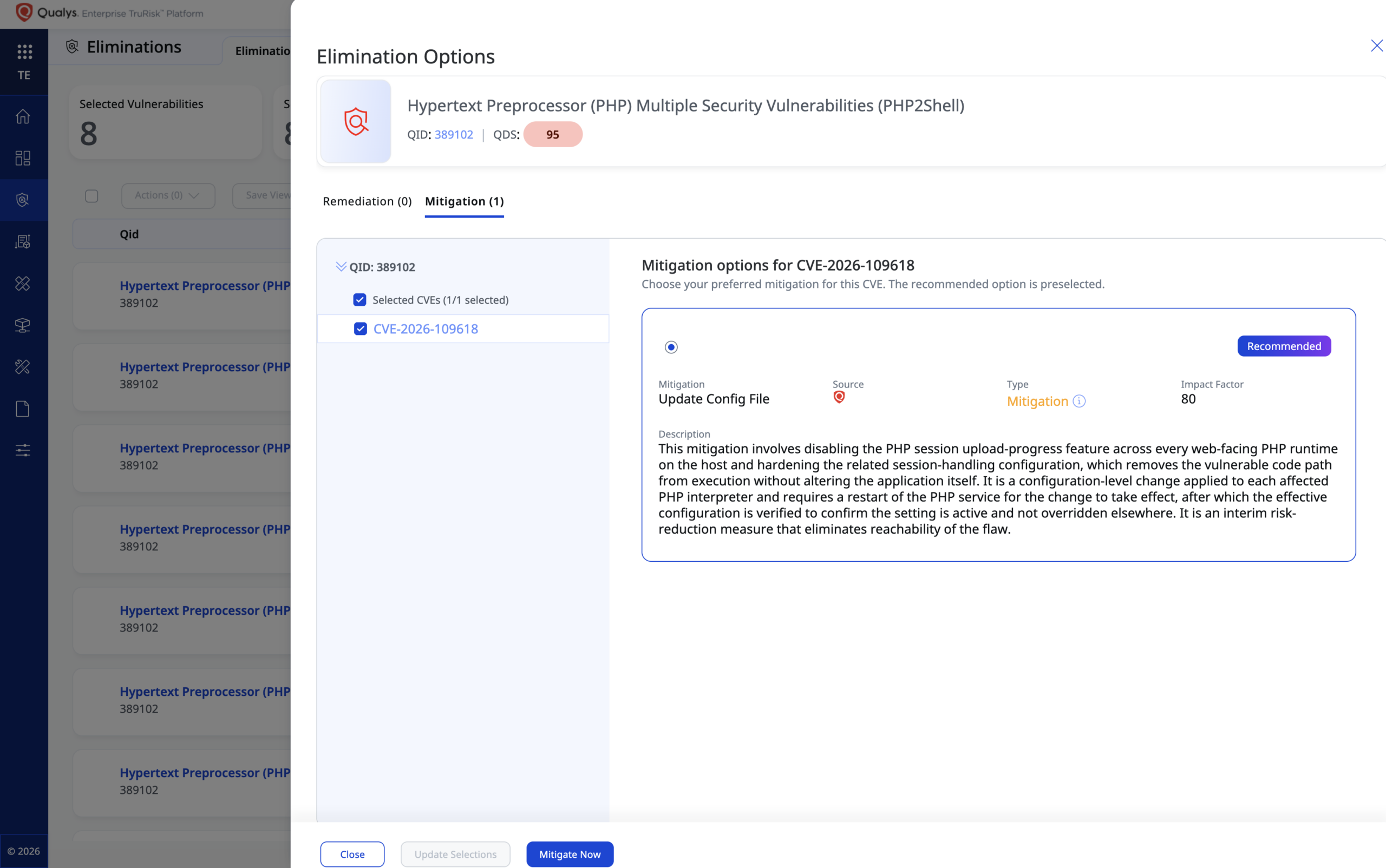Open the Actions (0) dropdown
The width and height of the screenshot is (1386, 868).
[x=168, y=195]
